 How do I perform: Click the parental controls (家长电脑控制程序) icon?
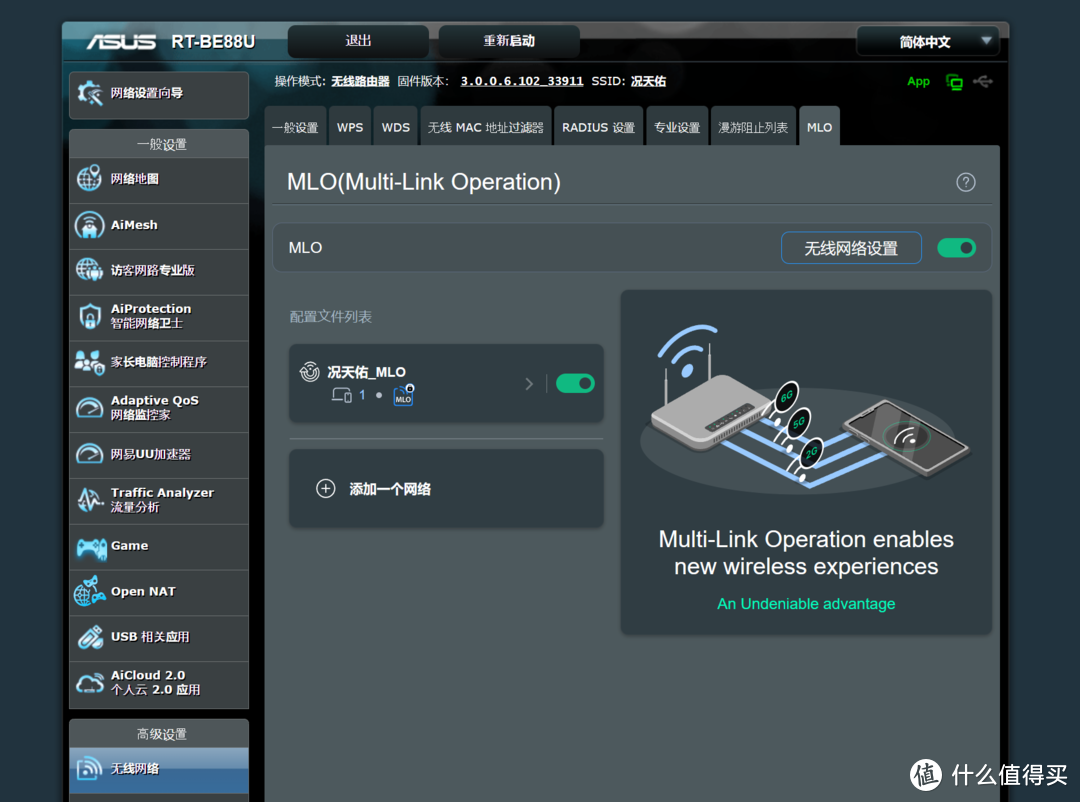pos(90,362)
